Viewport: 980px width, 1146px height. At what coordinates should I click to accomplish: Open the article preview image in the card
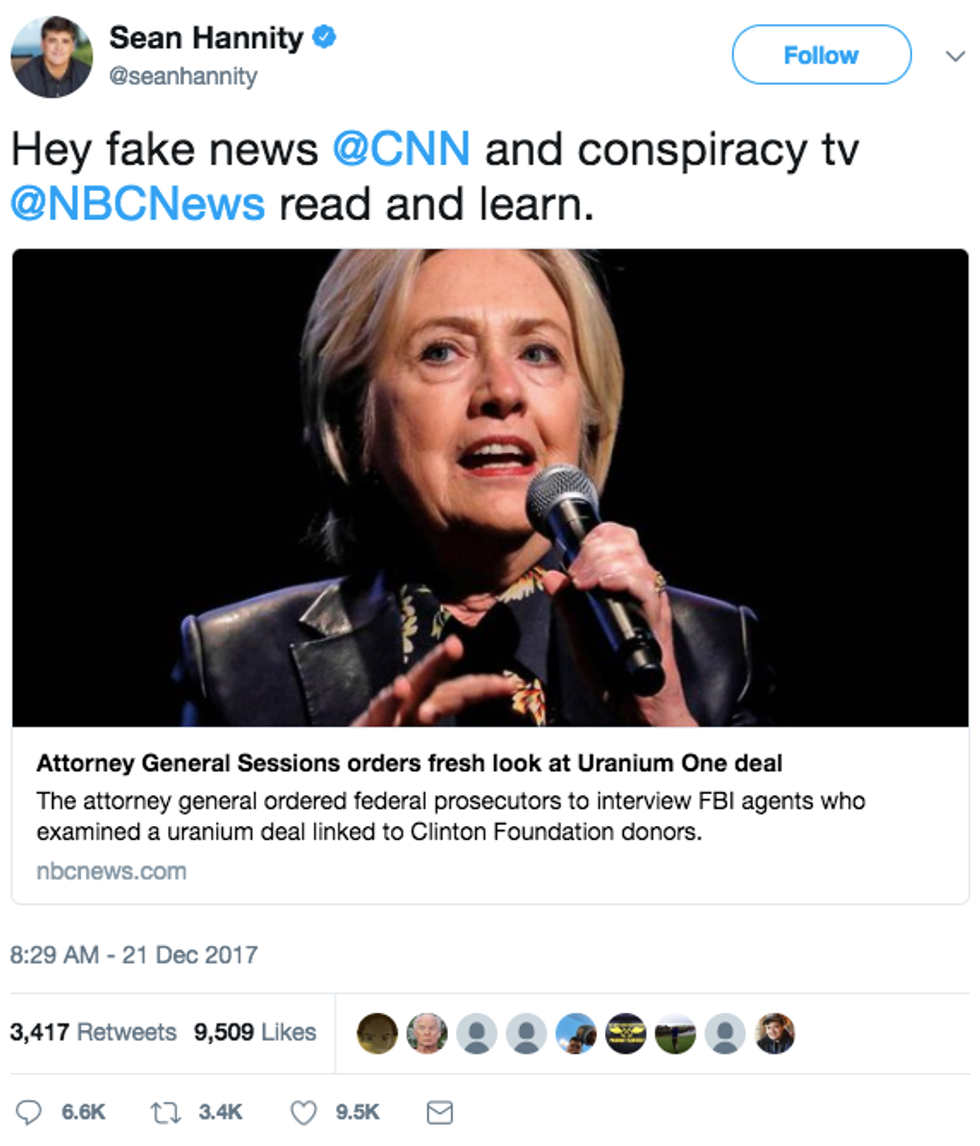490,488
